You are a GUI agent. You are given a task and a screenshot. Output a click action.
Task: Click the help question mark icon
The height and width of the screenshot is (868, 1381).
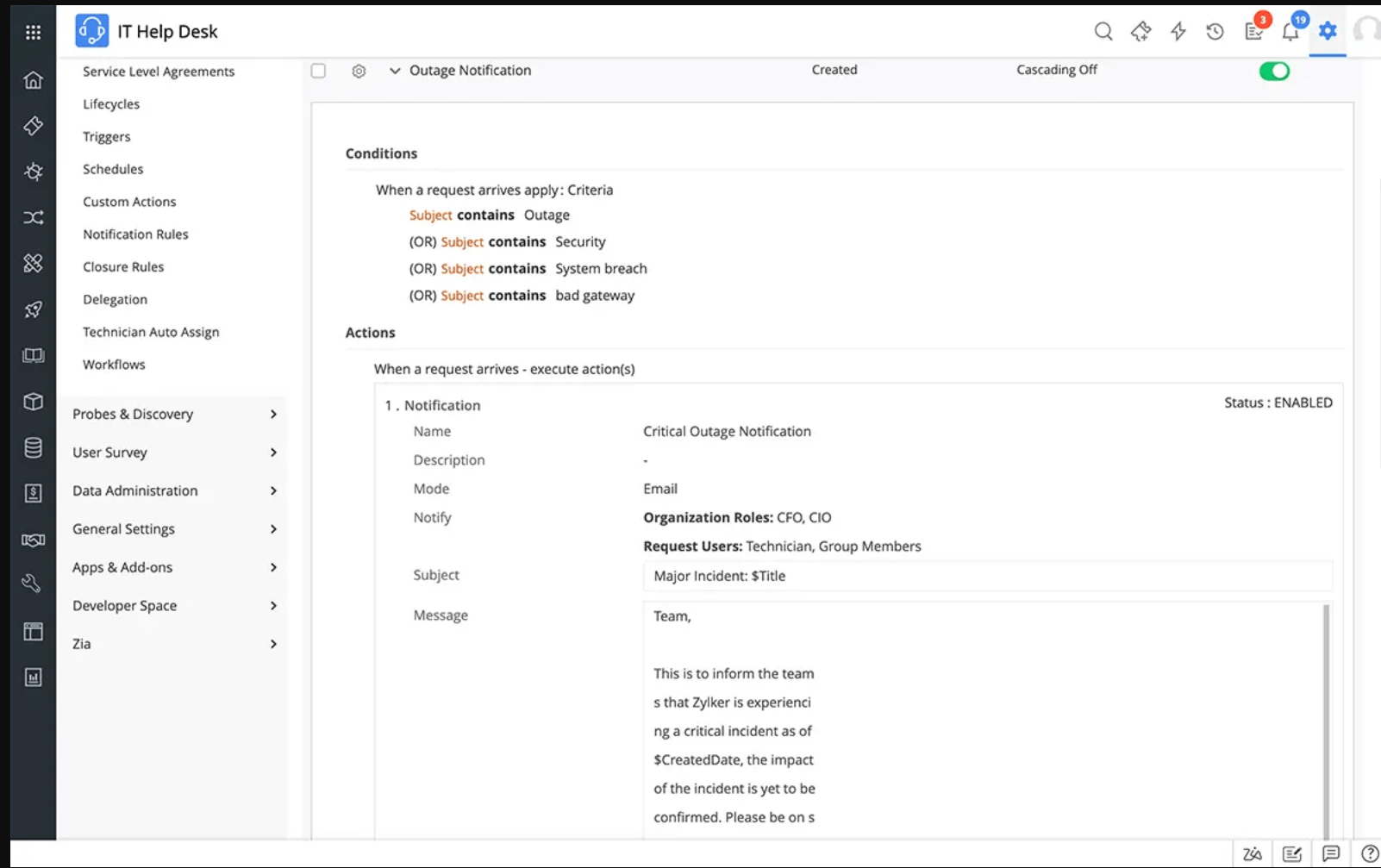[x=1369, y=853]
